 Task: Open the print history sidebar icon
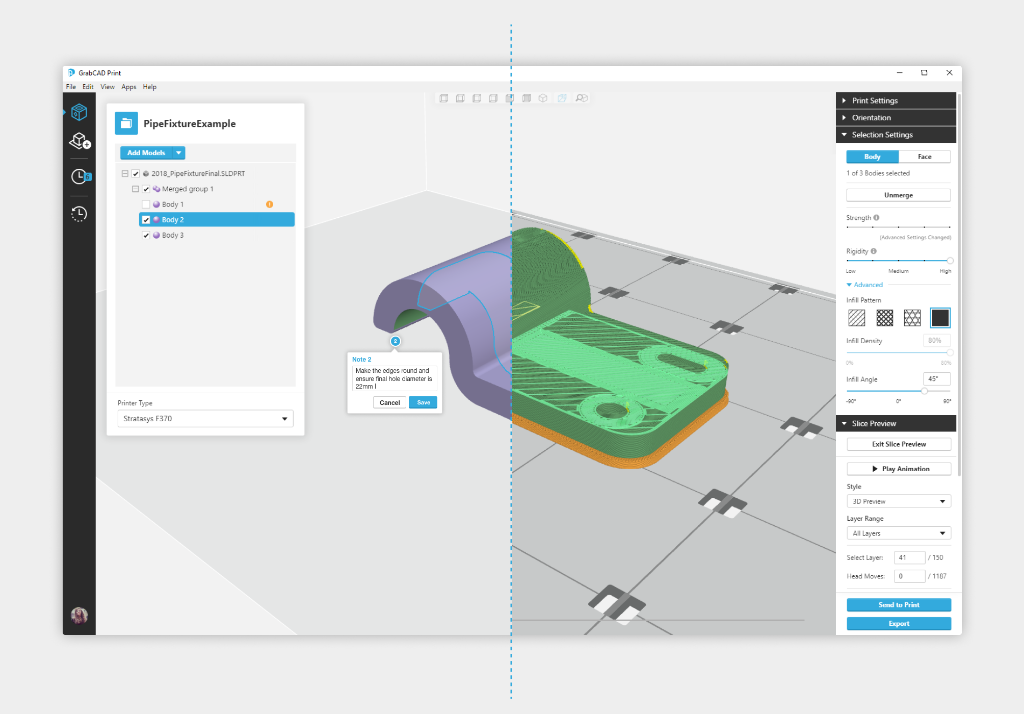click(x=79, y=213)
